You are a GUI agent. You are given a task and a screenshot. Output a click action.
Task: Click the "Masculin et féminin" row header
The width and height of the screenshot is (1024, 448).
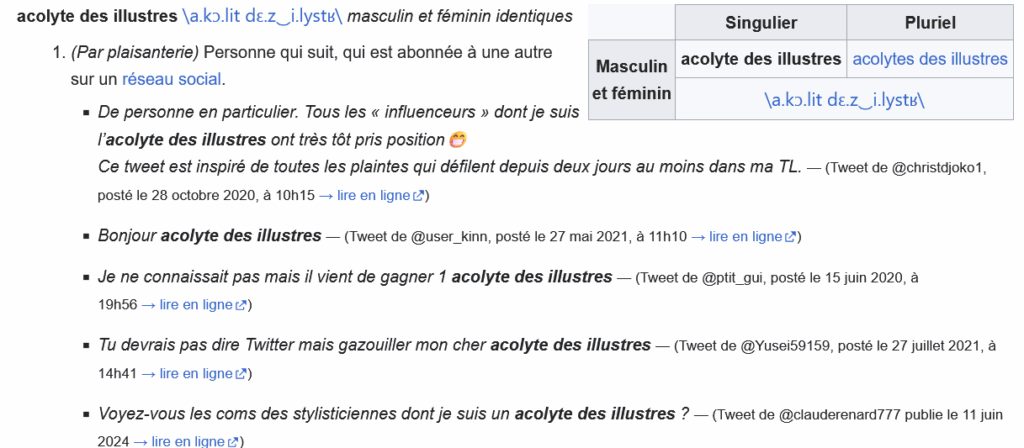(631, 80)
